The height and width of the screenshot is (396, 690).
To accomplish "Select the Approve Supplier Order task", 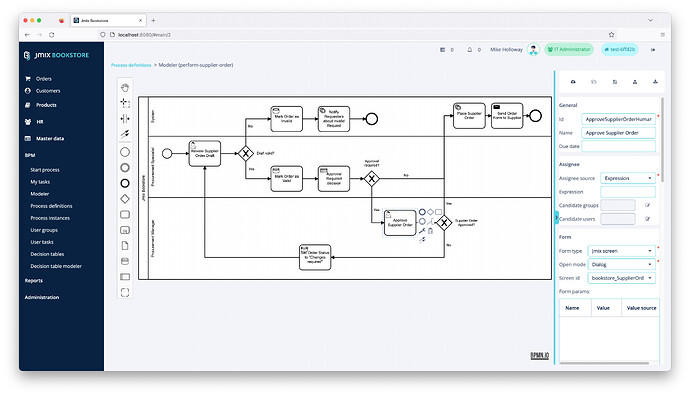I will click(400, 223).
